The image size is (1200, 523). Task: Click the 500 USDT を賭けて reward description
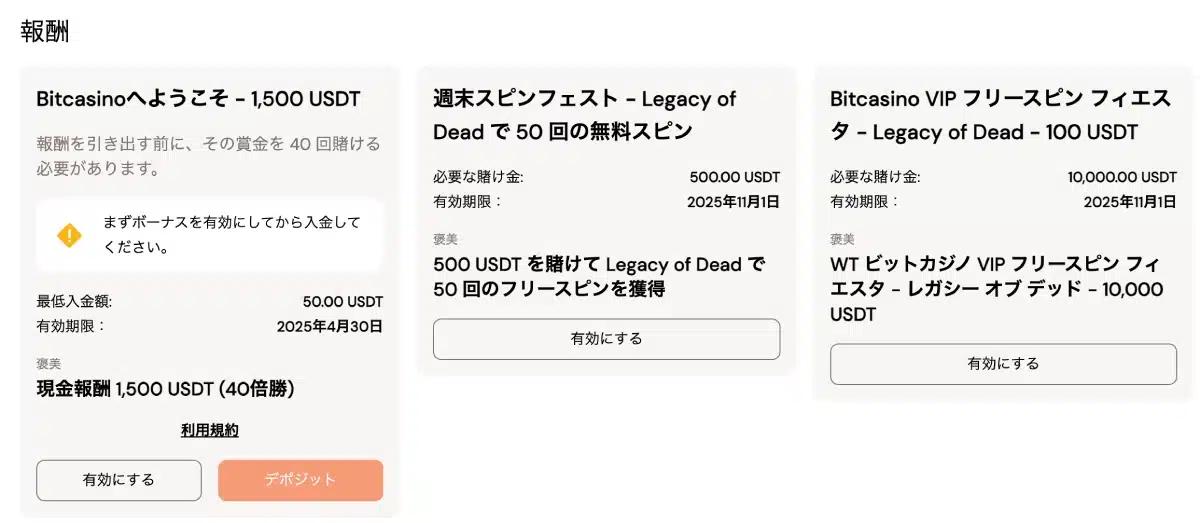(599, 277)
